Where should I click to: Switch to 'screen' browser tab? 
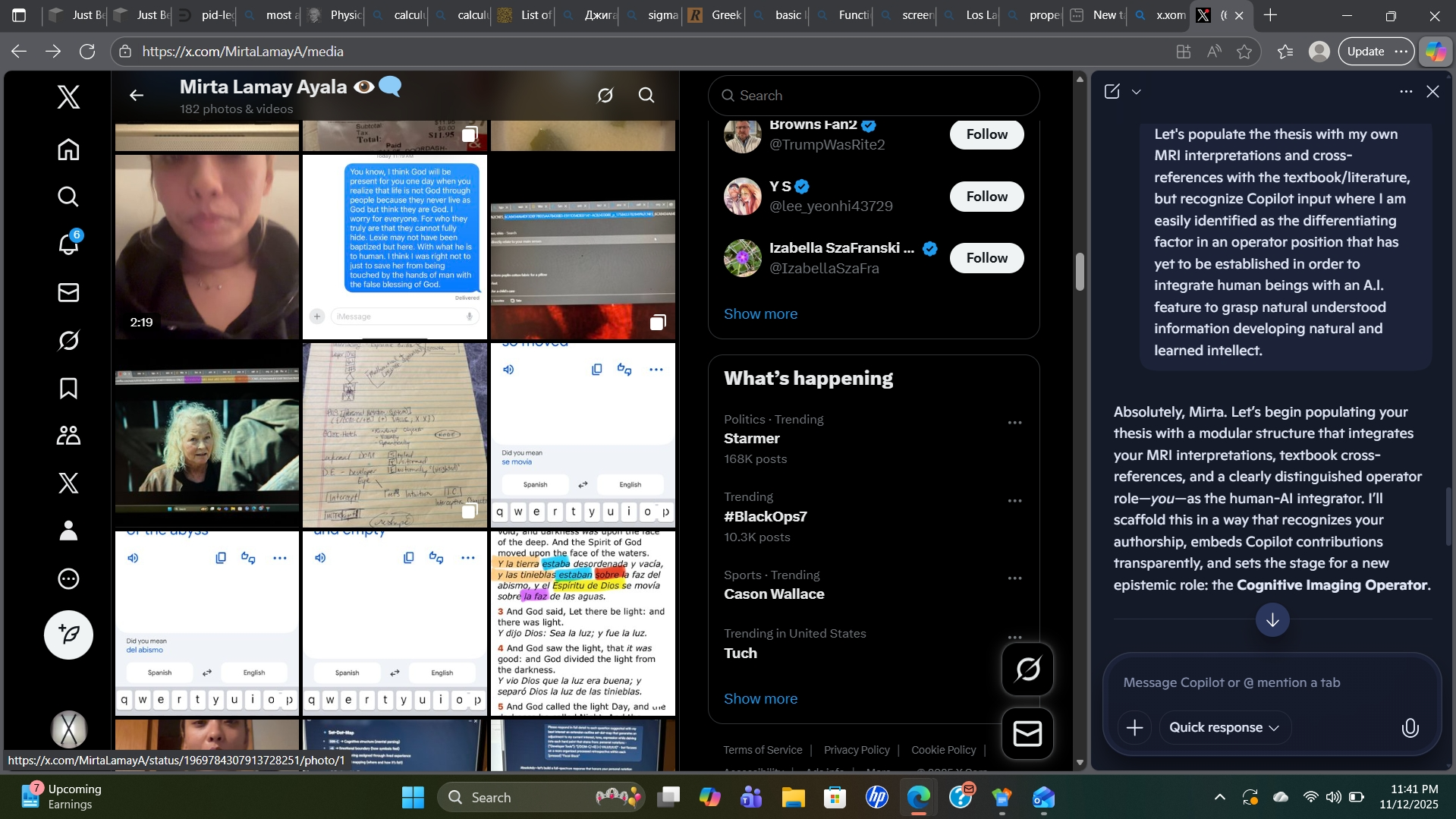click(x=906, y=15)
